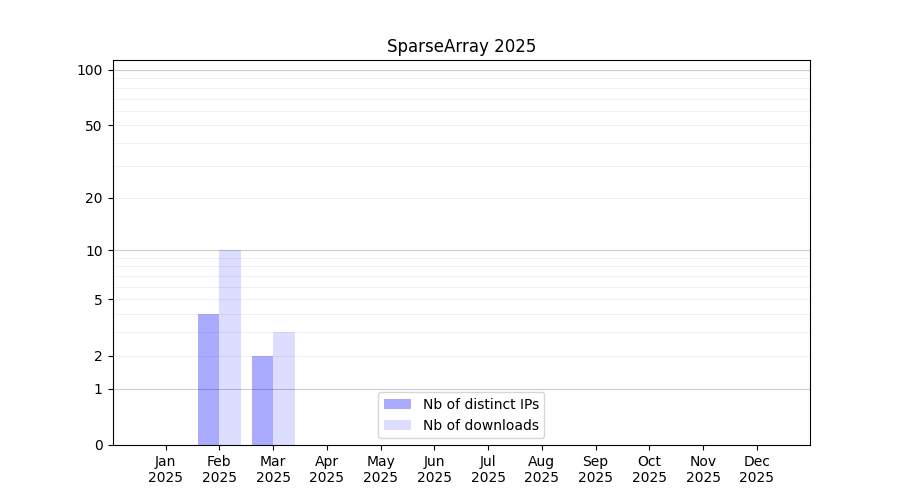Select the Aug 2025 x-axis label
This screenshot has width=900, height=500.
pos(542,469)
